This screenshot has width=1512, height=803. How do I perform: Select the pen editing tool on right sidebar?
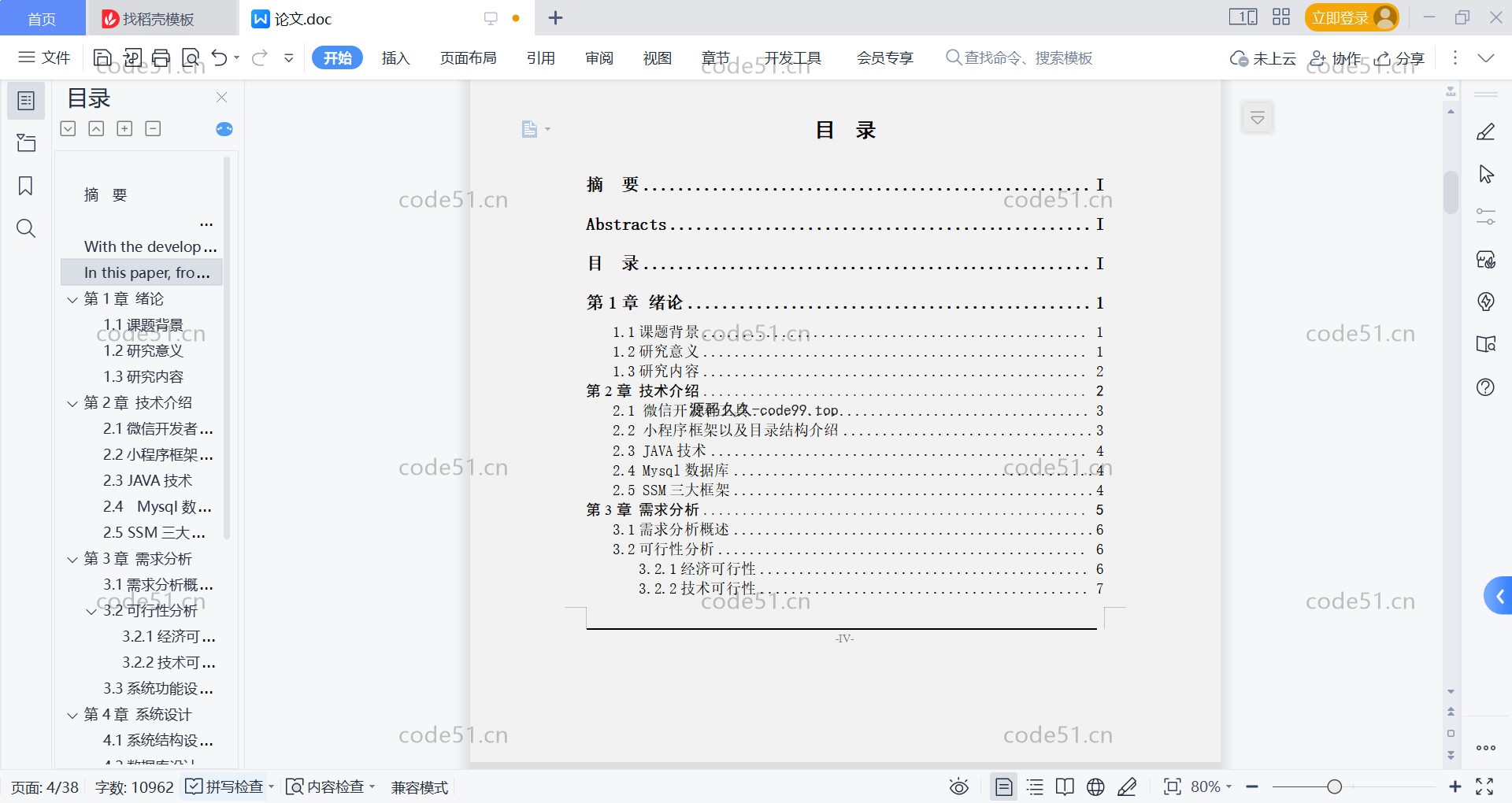coord(1486,131)
